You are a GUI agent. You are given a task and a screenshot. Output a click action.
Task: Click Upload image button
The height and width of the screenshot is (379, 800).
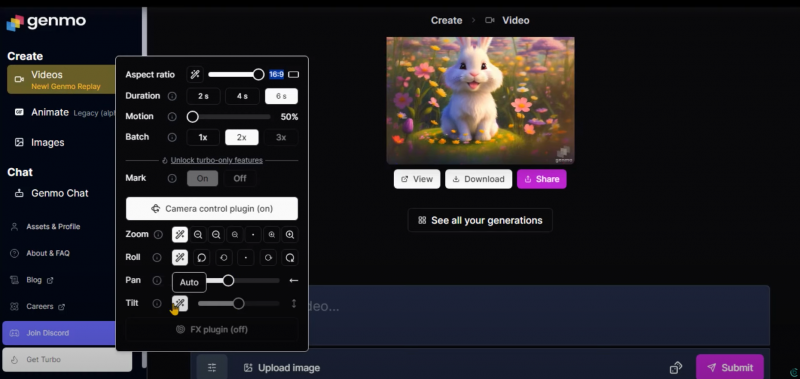[282, 368]
